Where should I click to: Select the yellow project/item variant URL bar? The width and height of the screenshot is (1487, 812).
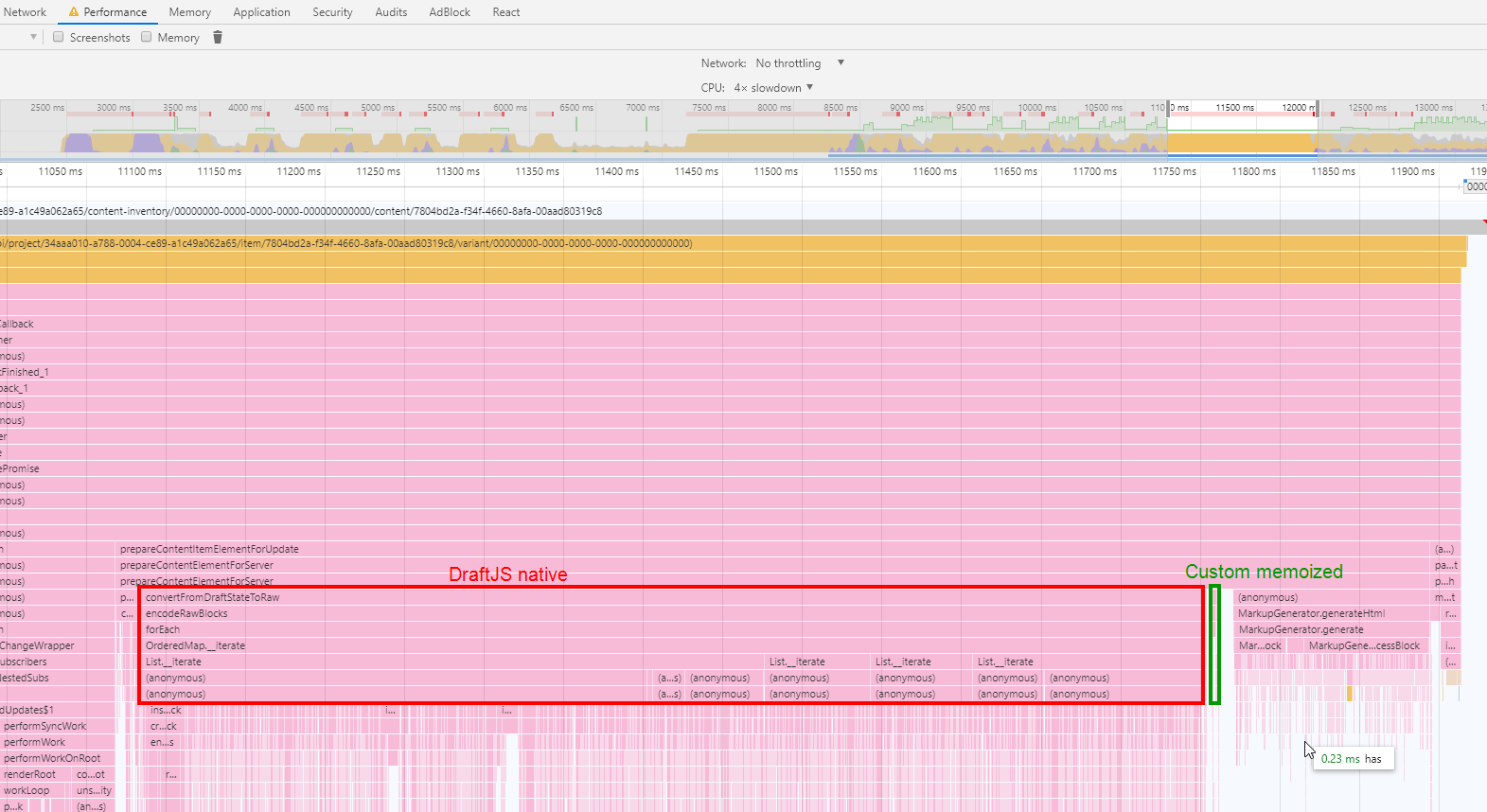click(733, 243)
